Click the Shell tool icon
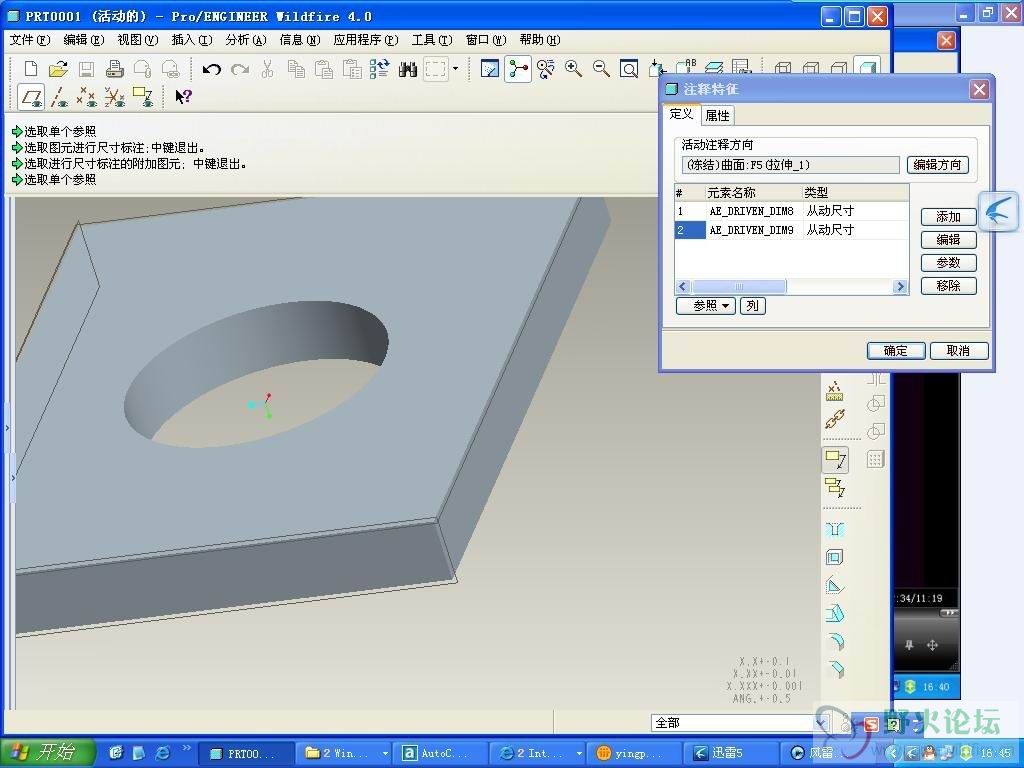The width and height of the screenshot is (1024, 768). 835,557
